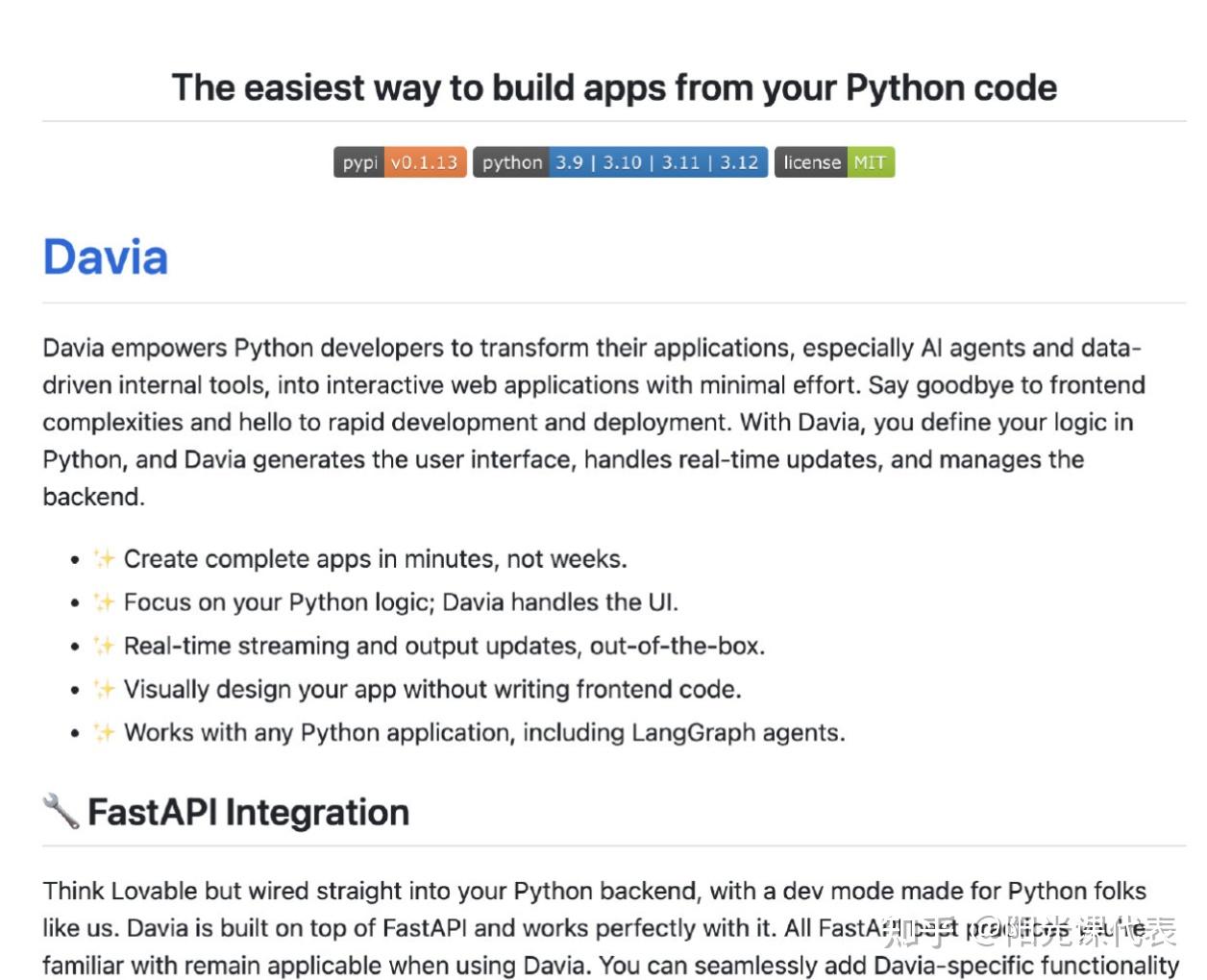Screen dimensions: 1207x980
Task: Click the pypi v0.1.13 badge
Action: coord(400,162)
